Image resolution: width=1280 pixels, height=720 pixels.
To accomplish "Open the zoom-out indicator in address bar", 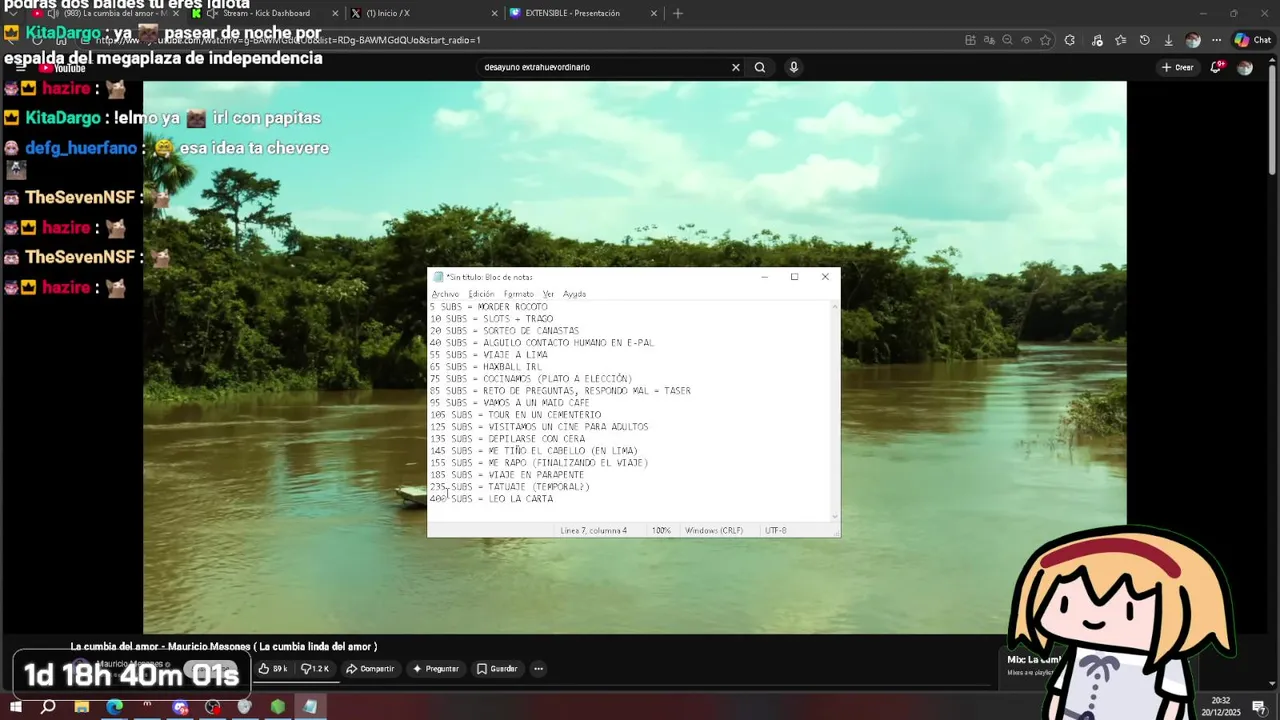I will 1007,40.
